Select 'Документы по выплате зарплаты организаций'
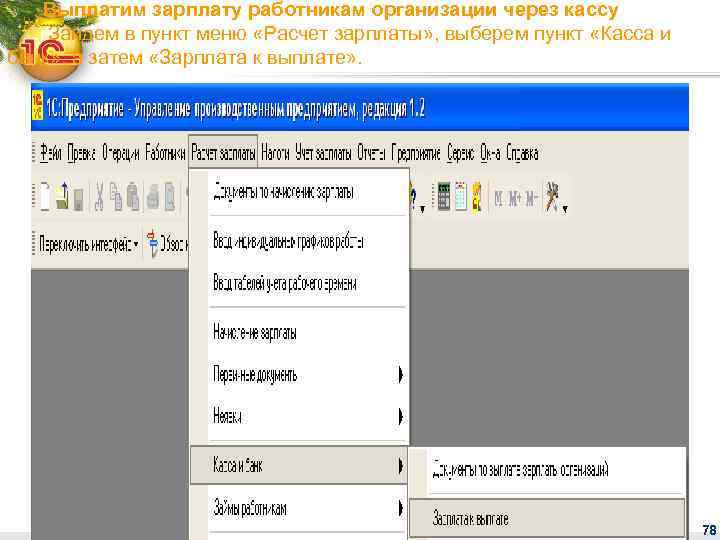The height and width of the screenshot is (540, 720). [546, 470]
